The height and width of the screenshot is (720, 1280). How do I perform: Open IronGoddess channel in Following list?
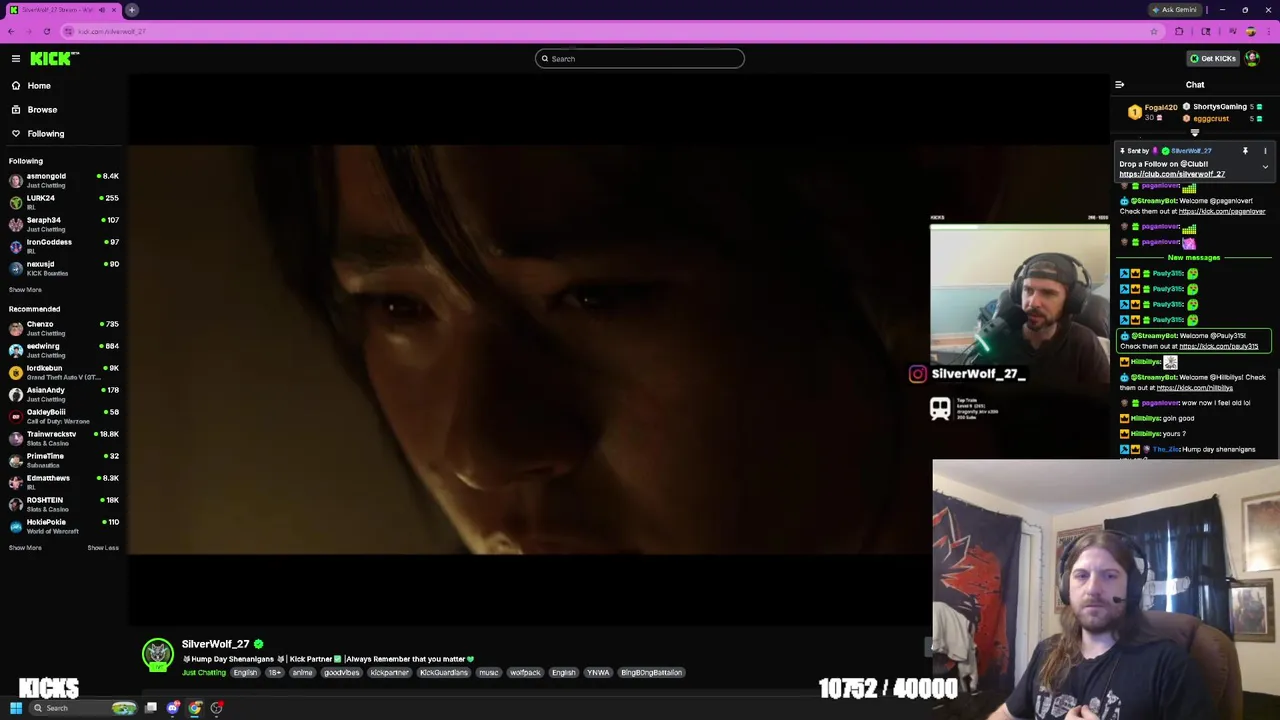tap(64, 246)
